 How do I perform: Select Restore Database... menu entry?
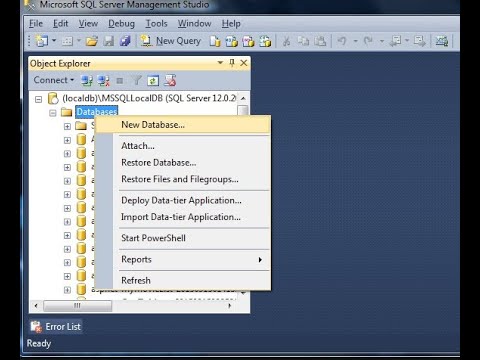tap(183, 163)
